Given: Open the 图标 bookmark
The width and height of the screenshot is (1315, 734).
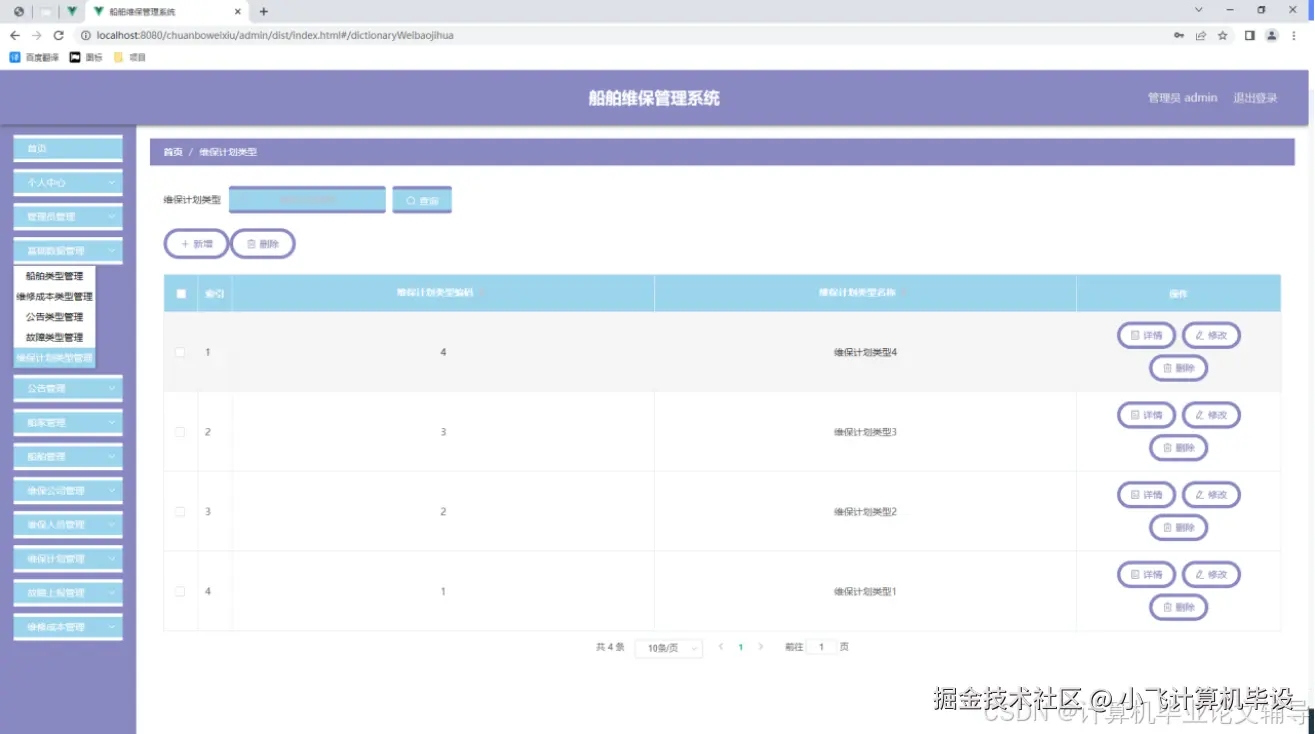Looking at the screenshot, I should click(x=86, y=57).
